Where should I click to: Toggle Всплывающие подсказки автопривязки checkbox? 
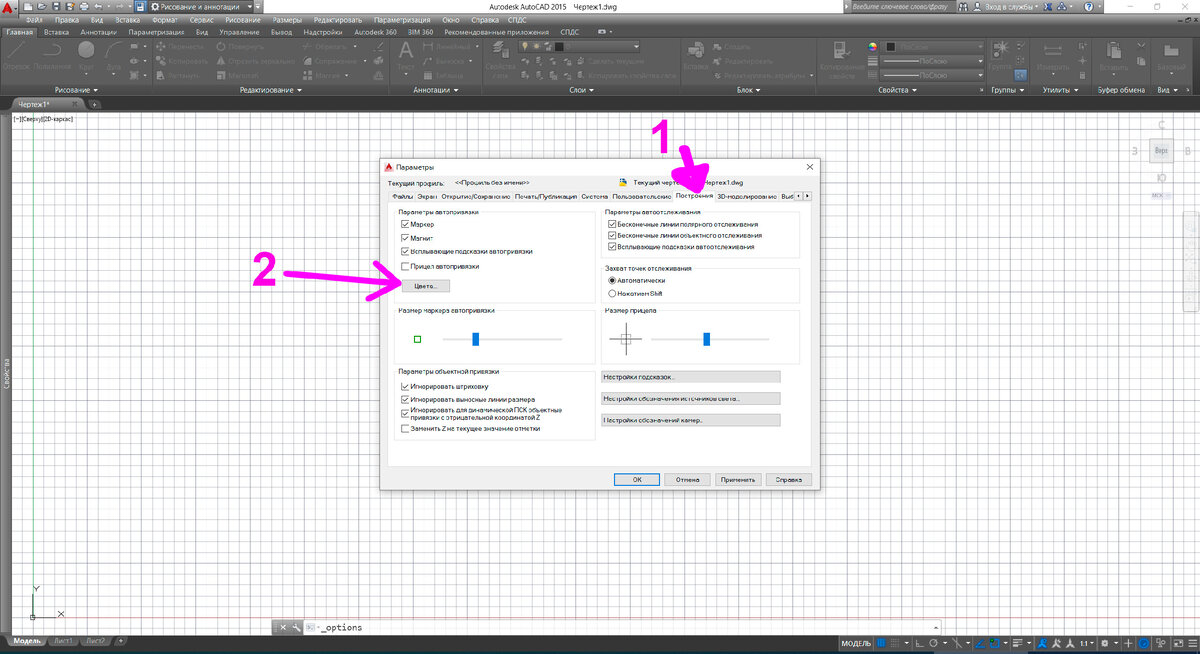[404, 252]
